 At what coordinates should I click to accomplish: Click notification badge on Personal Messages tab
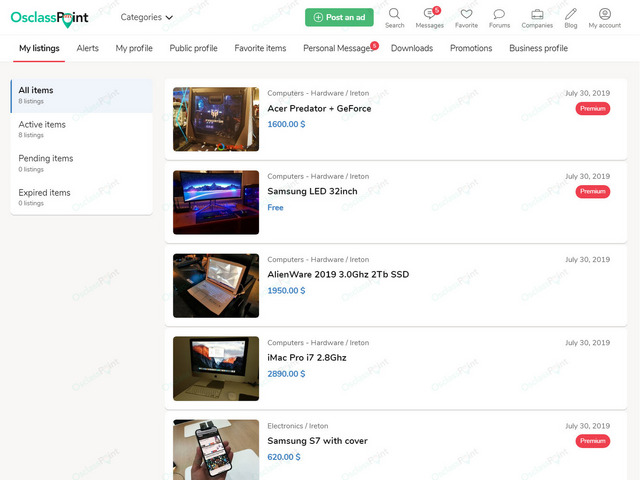coord(374,45)
